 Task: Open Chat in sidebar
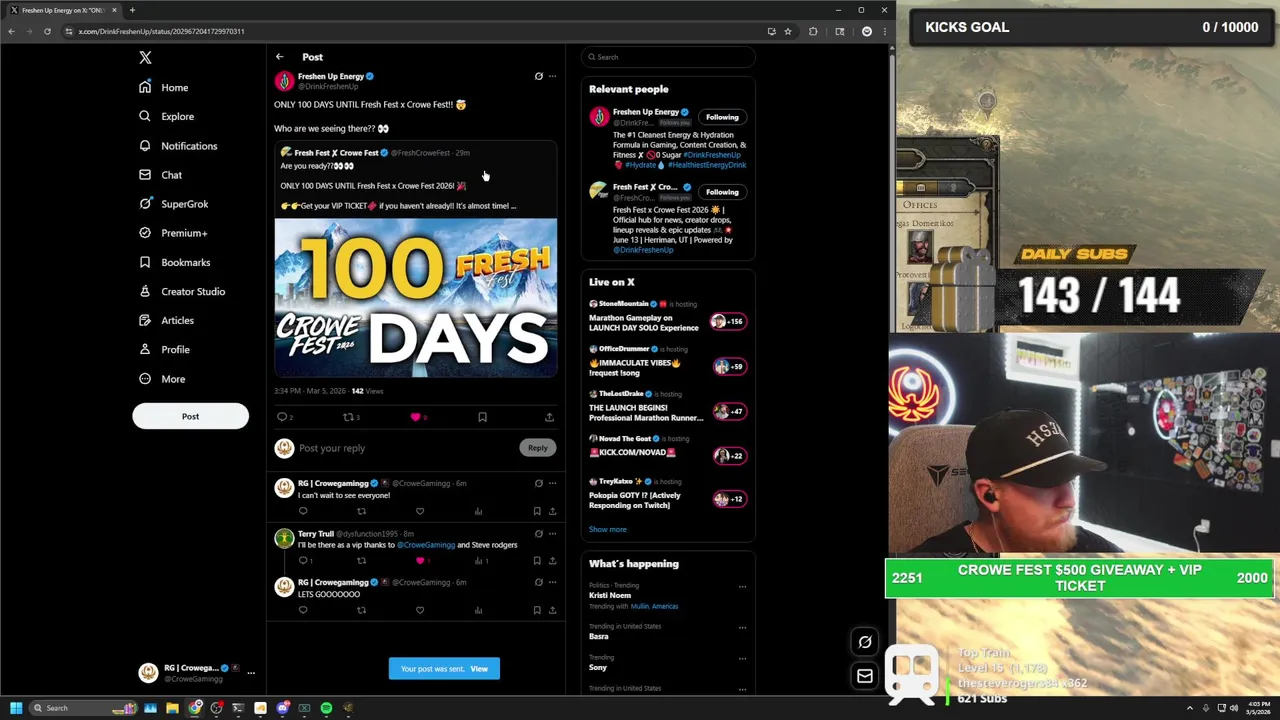pos(160,175)
